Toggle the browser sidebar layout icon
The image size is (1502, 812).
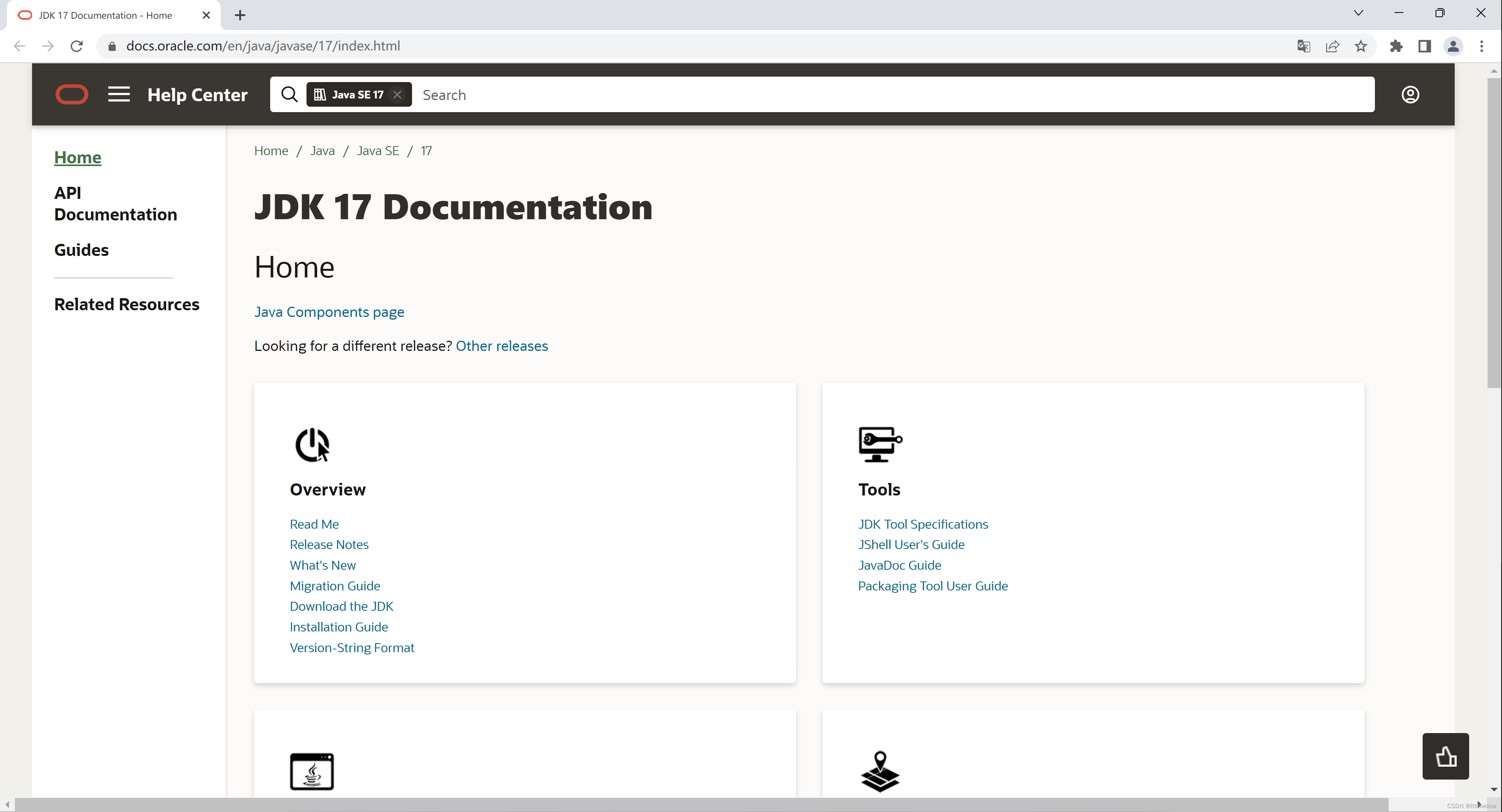click(x=1425, y=46)
